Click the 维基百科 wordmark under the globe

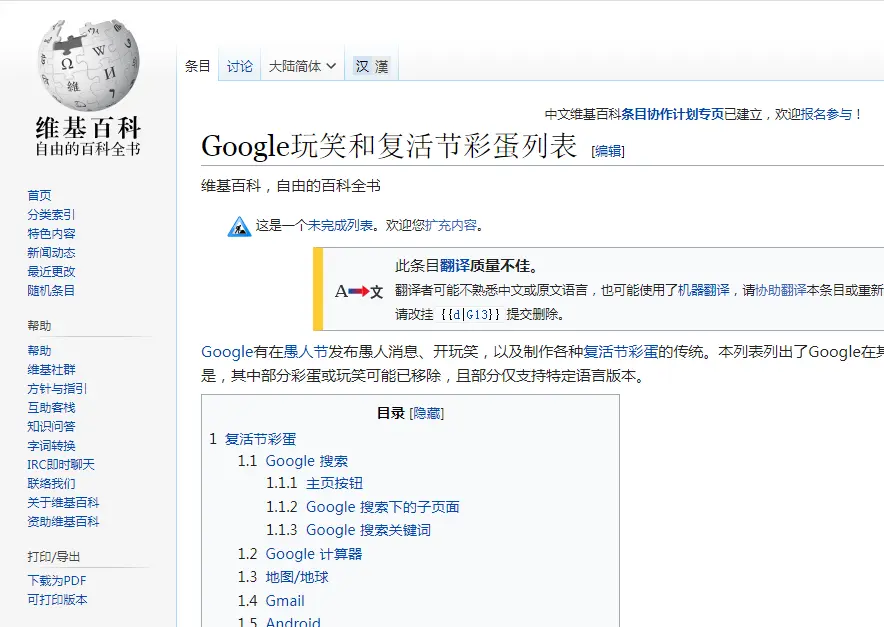88,129
